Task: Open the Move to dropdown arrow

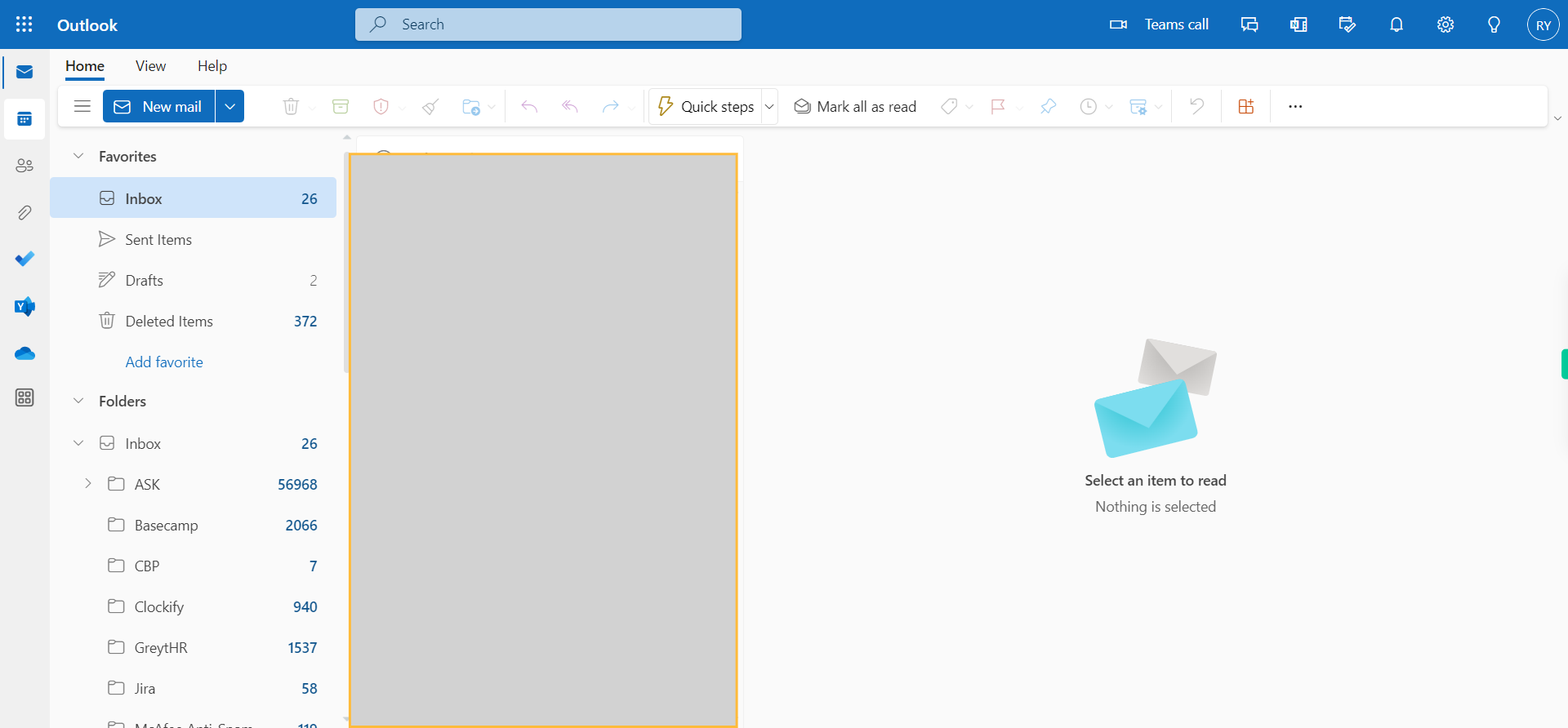Action: tap(492, 107)
